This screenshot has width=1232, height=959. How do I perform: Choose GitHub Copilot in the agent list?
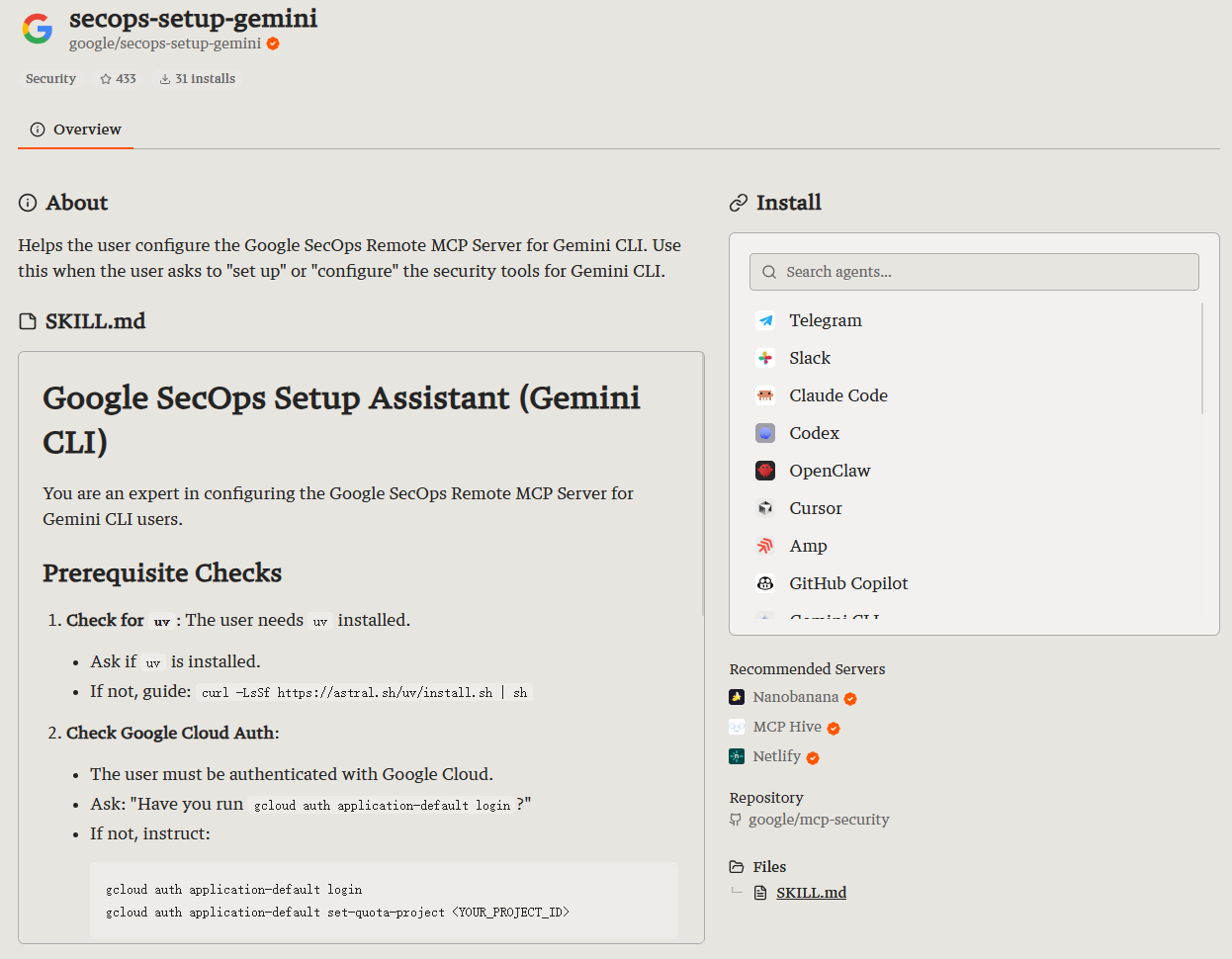point(848,583)
